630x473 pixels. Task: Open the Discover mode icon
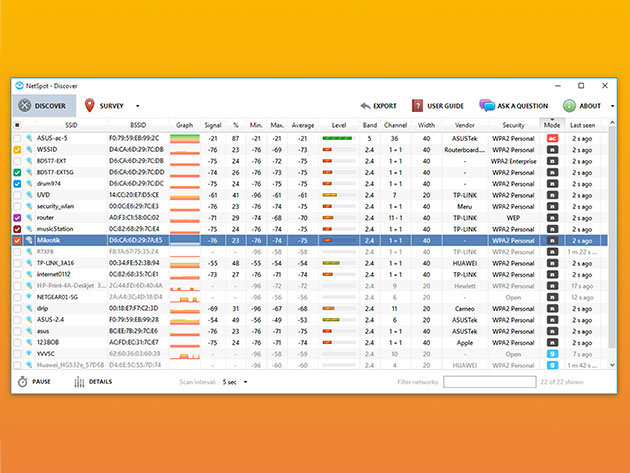[x=25, y=106]
